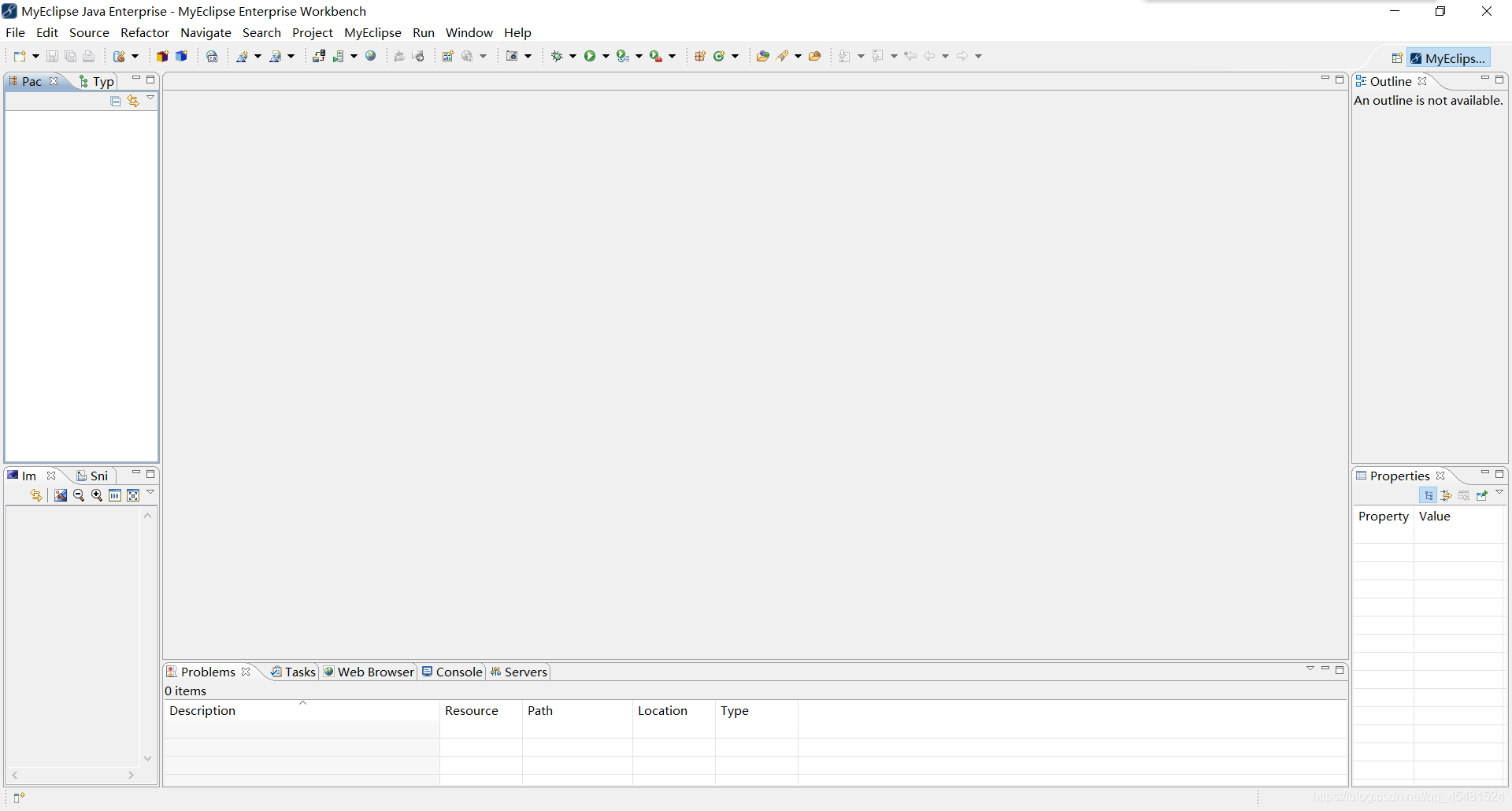The width and height of the screenshot is (1512, 811).
Task: Click the Run button on the toolbar
Action: [591, 56]
